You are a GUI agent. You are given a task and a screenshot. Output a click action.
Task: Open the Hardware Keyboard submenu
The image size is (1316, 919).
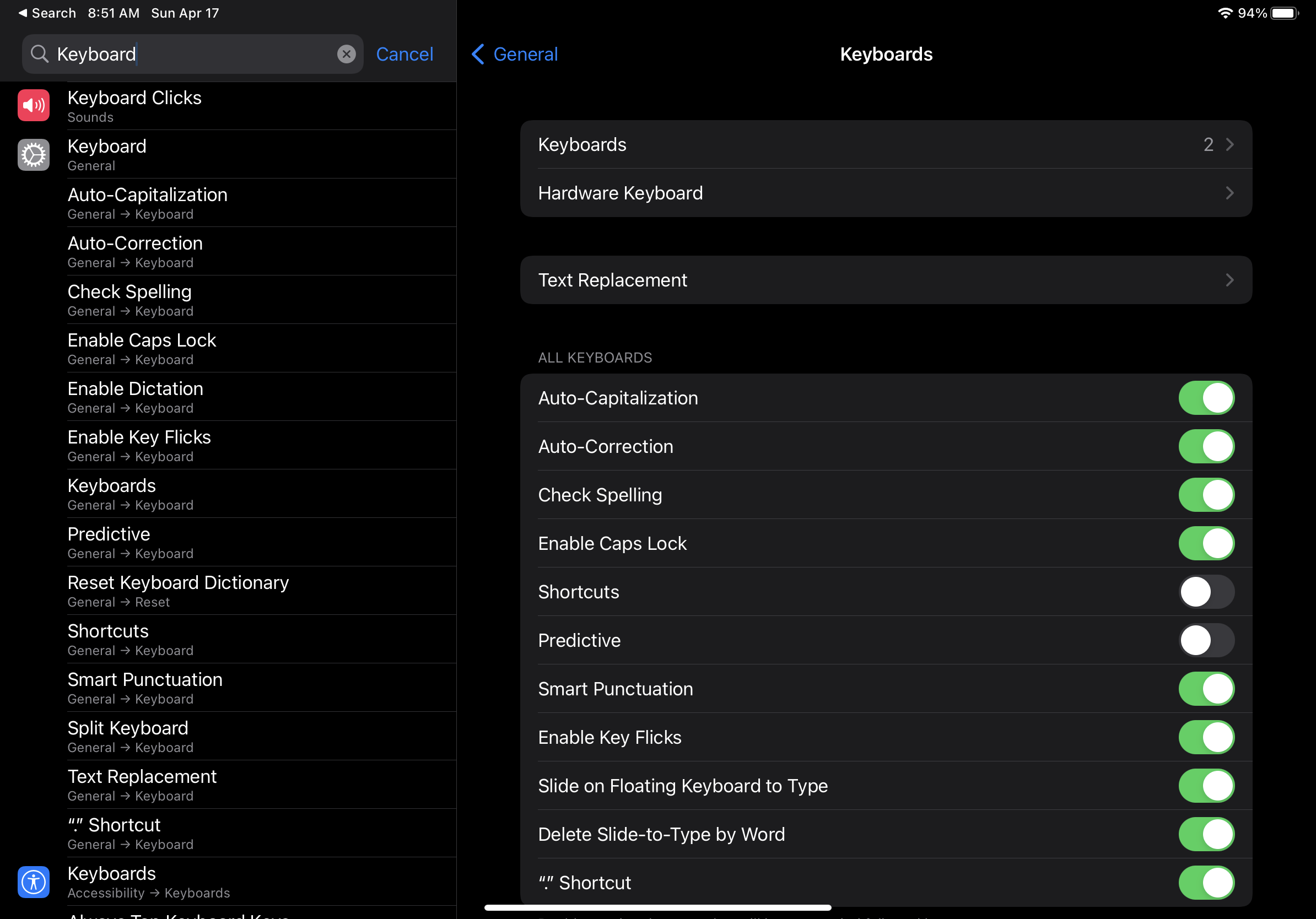886,193
